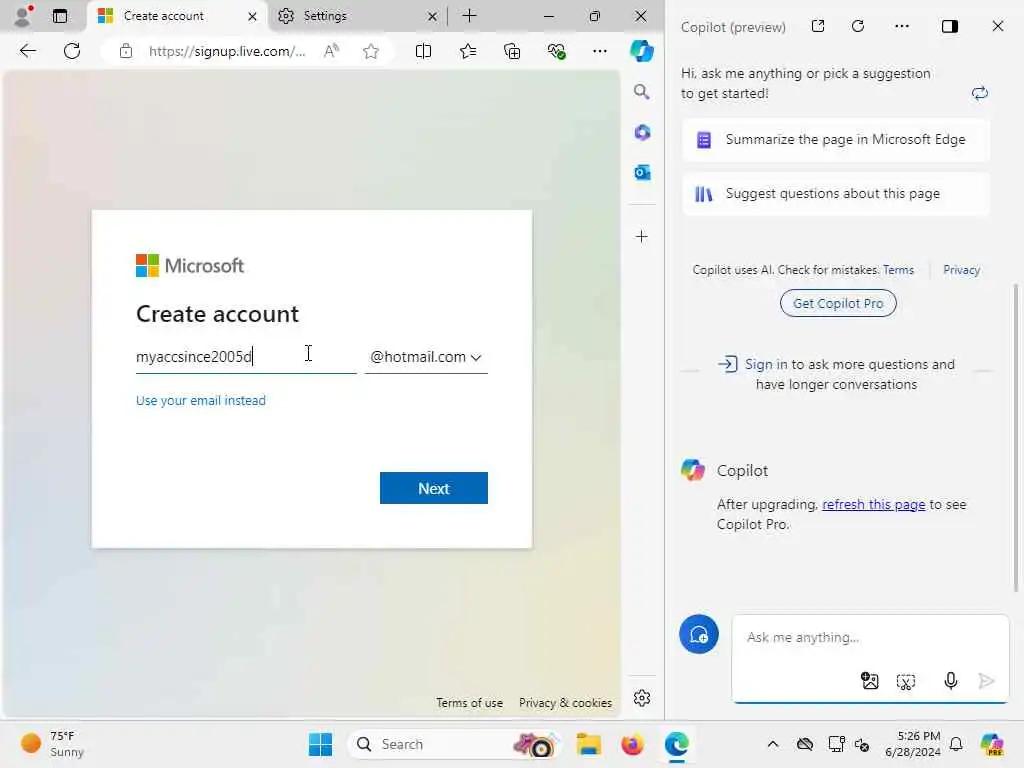Close the Create account tab
This screenshot has height=768, width=1024.
pos(253,16)
